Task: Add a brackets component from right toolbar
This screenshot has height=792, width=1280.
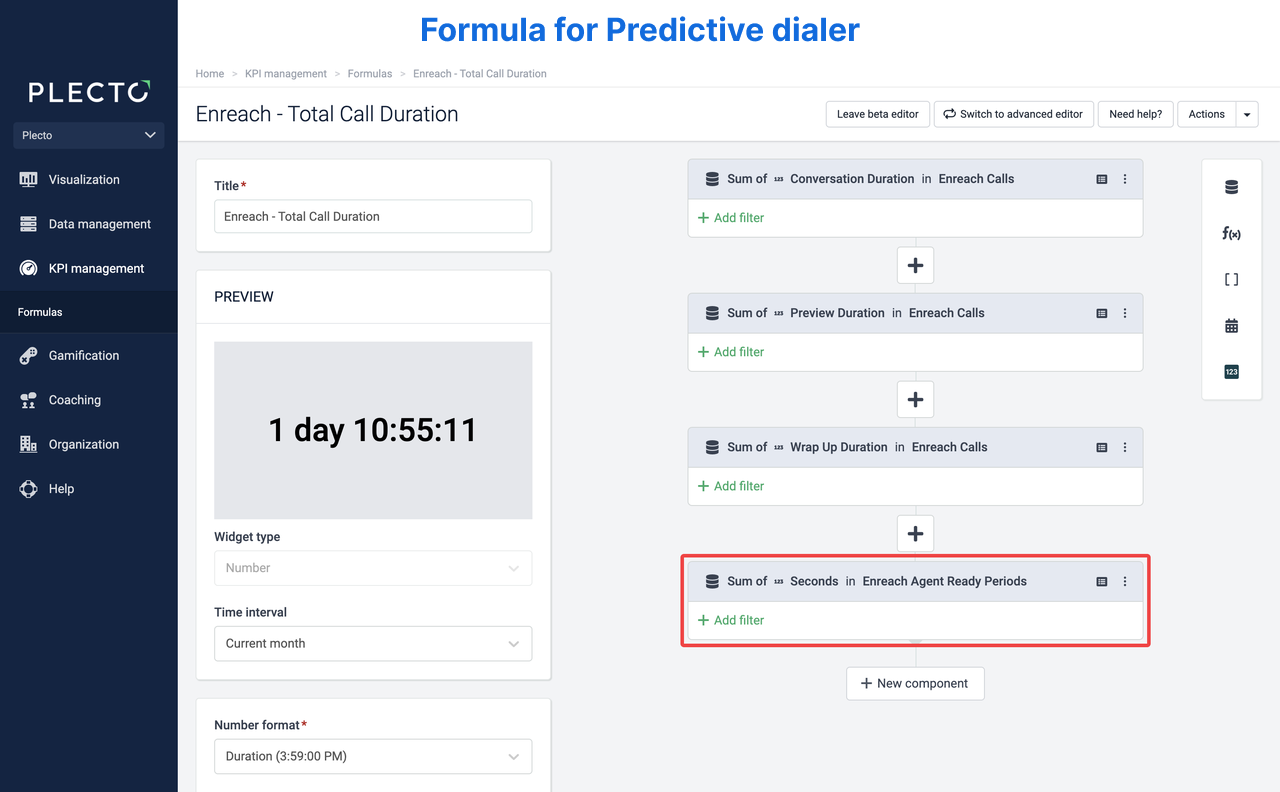Action: (x=1231, y=280)
